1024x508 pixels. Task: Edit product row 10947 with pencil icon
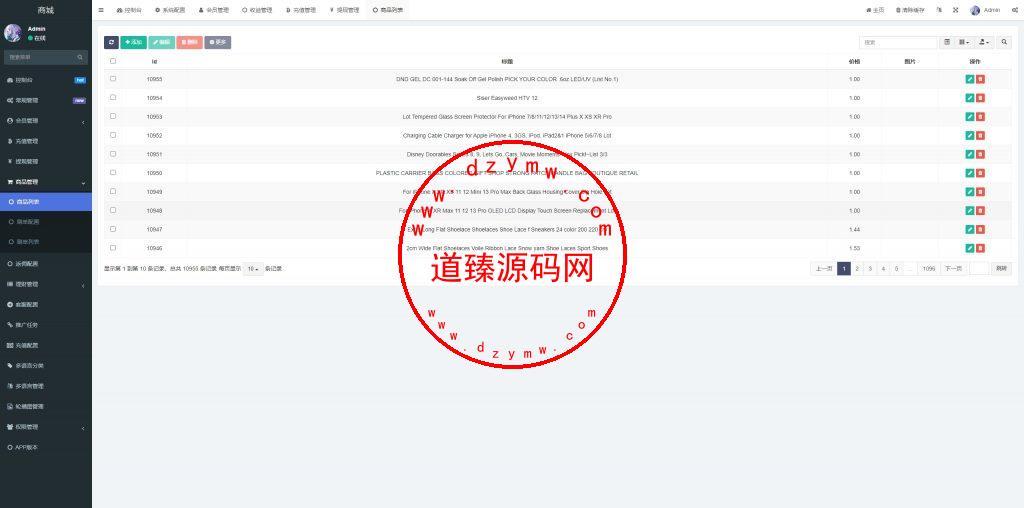970,229
